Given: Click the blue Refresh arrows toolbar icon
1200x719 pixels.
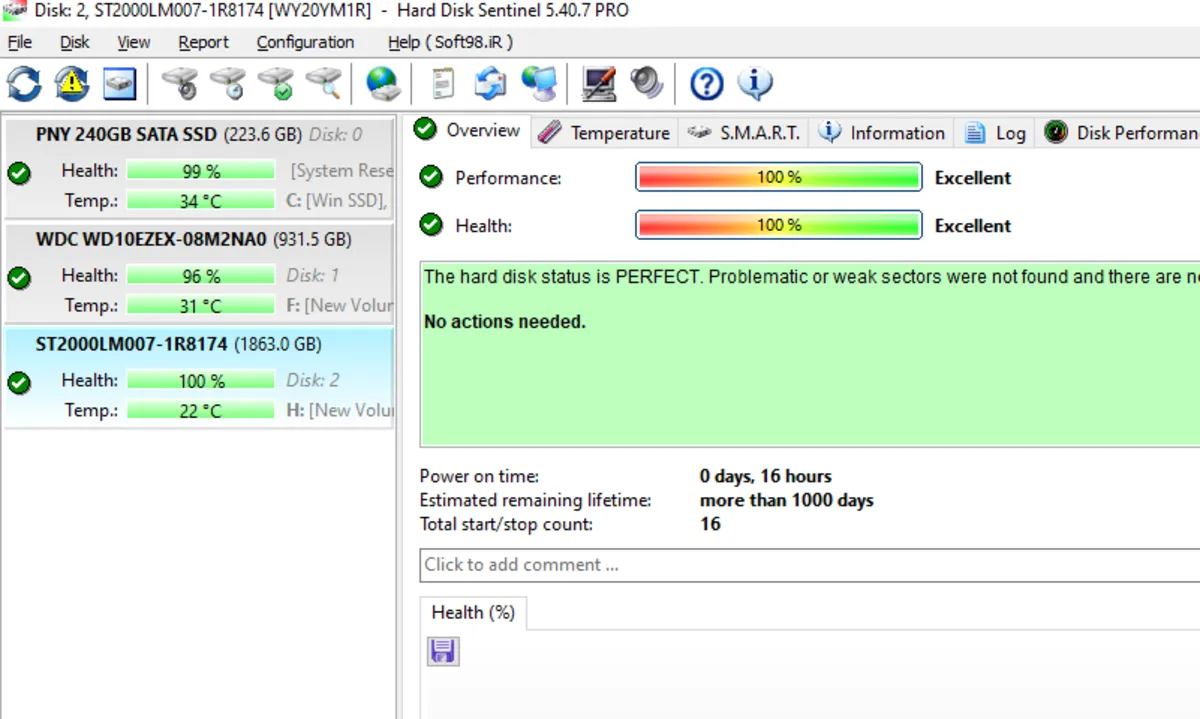Looking at the screenshot, I should coord(24,83).
